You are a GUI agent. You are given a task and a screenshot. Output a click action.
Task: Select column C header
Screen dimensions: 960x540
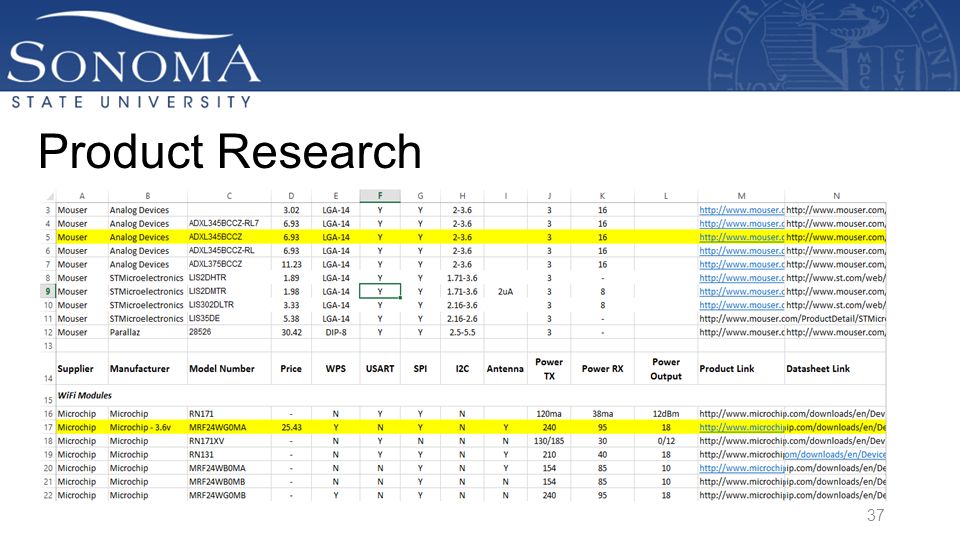click(x=229, y=196)
